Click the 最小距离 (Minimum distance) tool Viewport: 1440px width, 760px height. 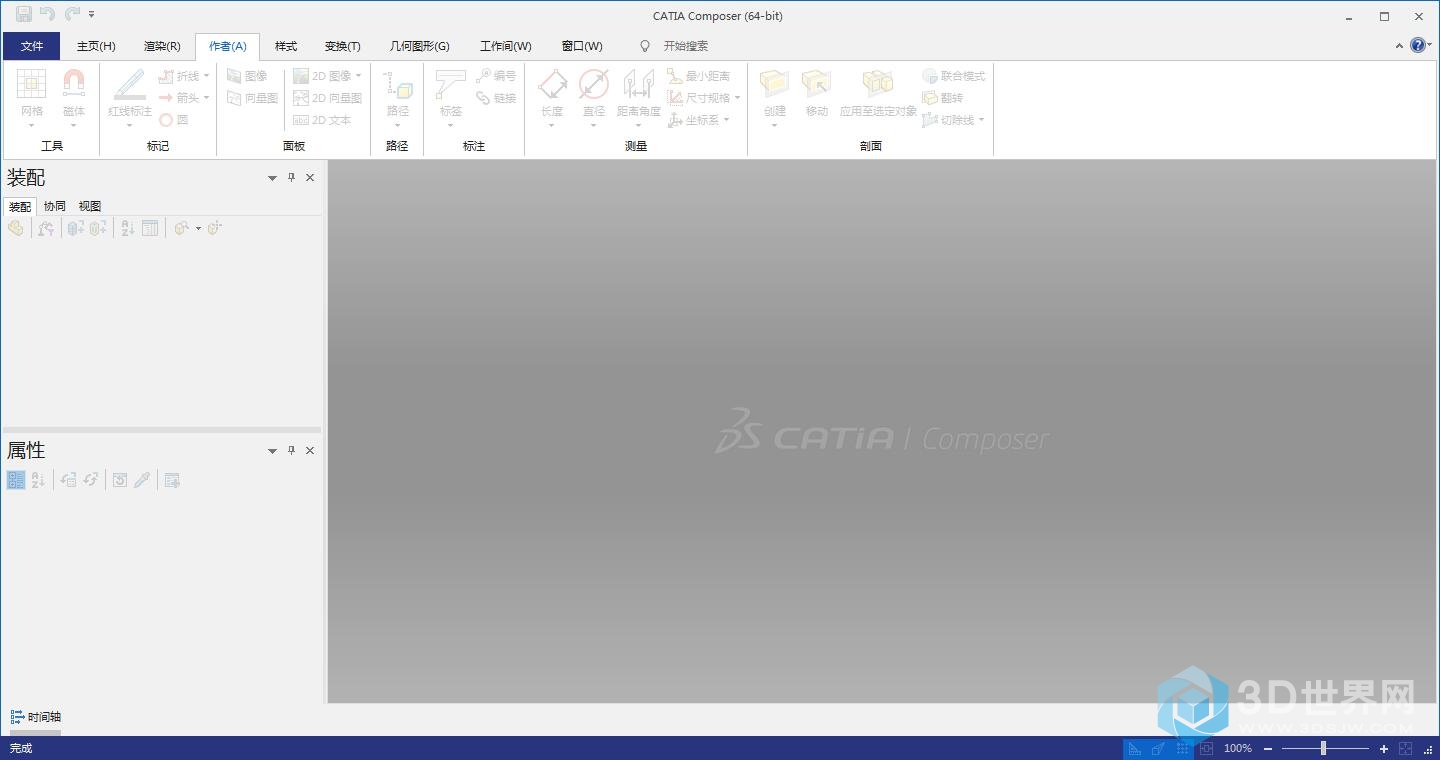click(699, 76)
